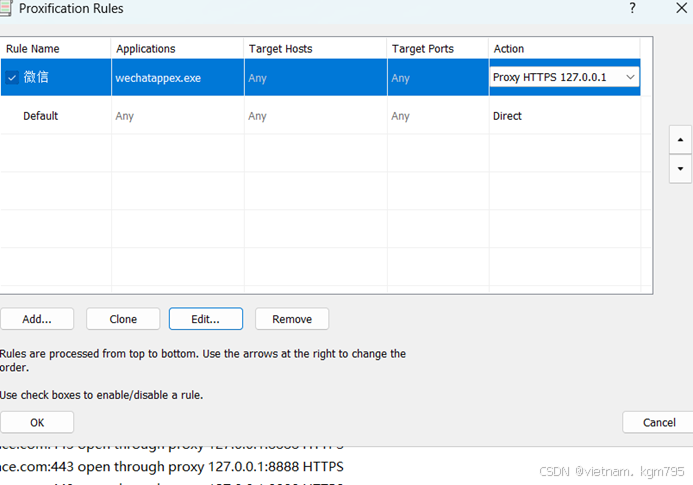693x485 pixels.
Task: Sort by Applications column header
Action: click(177, 49)
